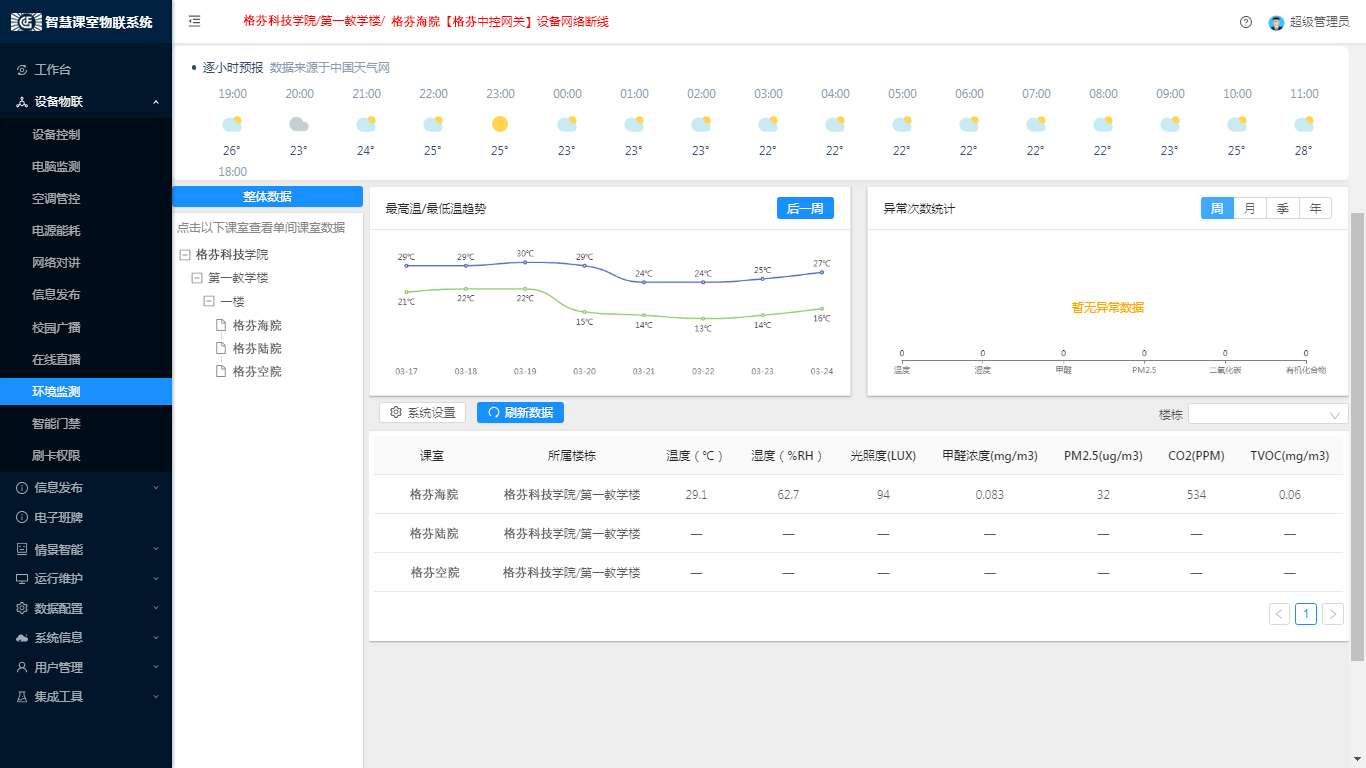The width and height of the screenshot is (1366, 768).
Task: Select 格芬空院 classroom in the tree
Action: [x=257, y=371]
